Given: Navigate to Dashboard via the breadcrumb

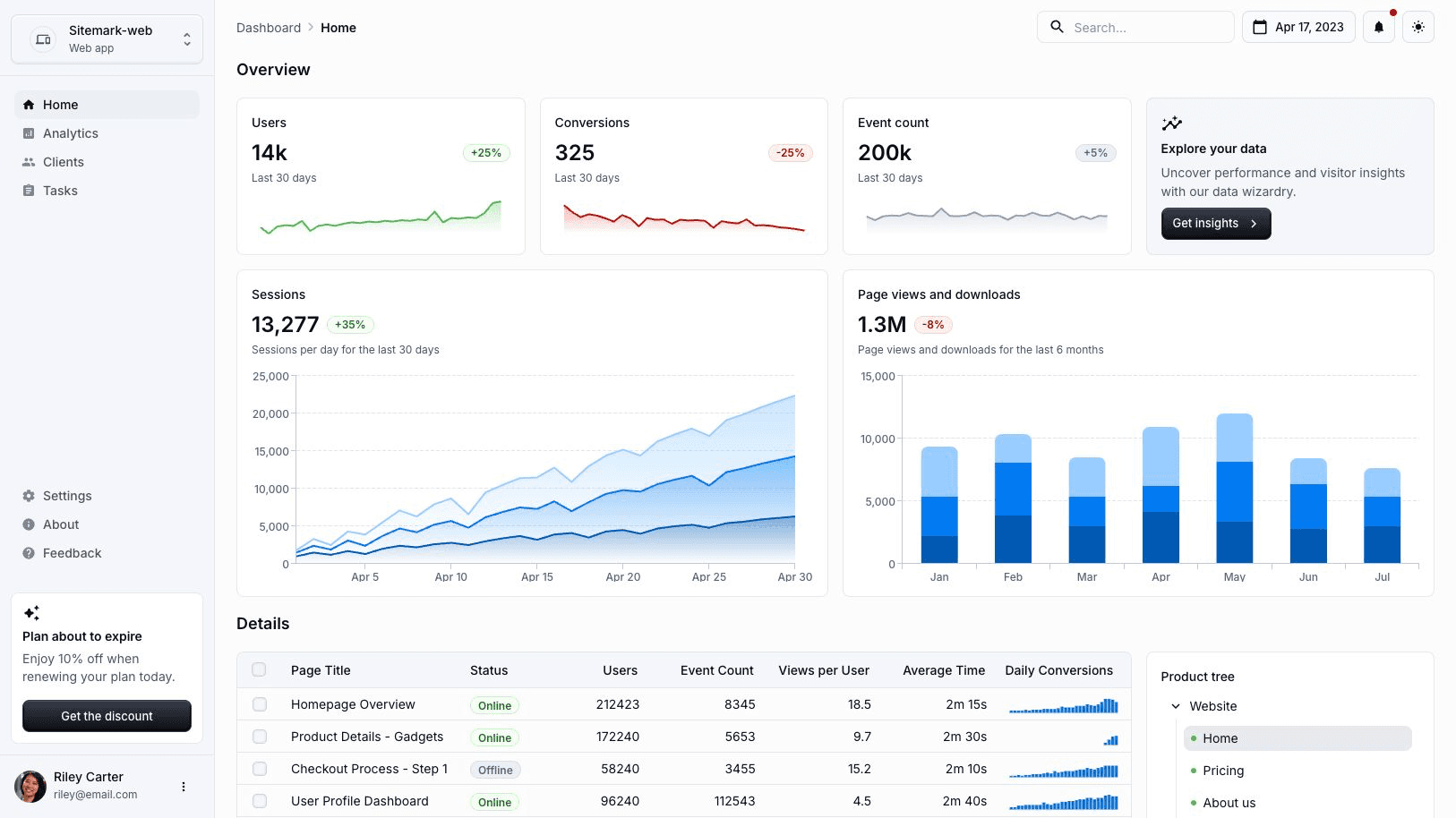Looking at the screenshot, I should click(268, 27).
